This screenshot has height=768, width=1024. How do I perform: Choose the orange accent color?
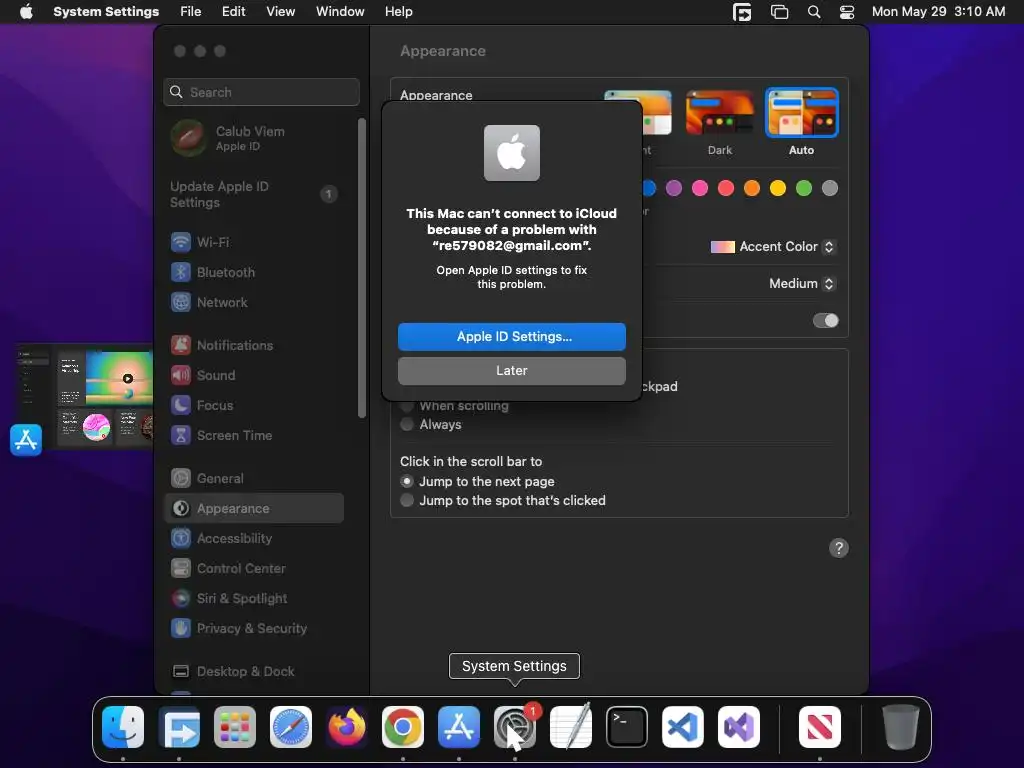click(752, 188)
